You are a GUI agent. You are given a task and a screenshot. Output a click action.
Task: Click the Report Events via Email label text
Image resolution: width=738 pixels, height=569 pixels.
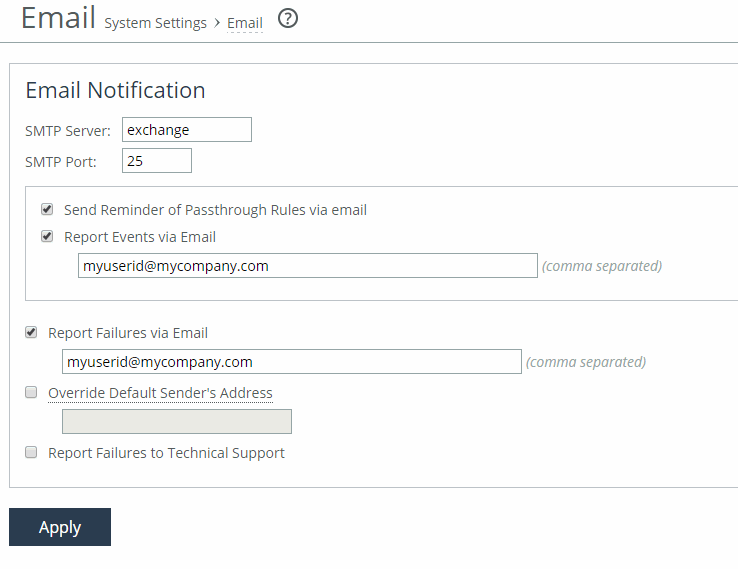(140, 237)
